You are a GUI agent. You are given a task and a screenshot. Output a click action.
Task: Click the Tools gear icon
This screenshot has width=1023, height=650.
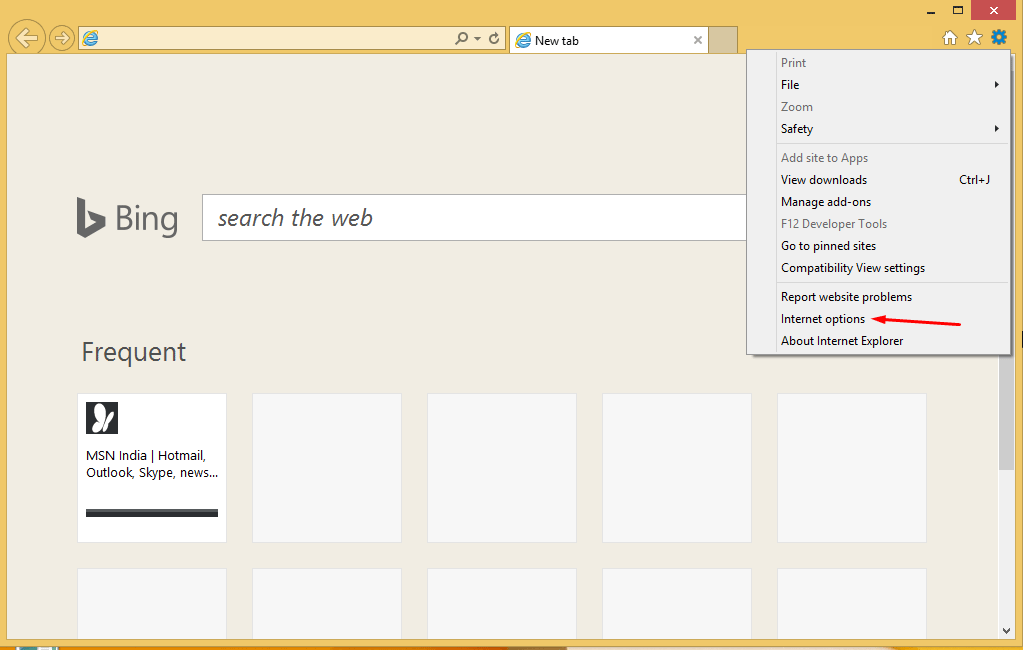coord(999,37)
